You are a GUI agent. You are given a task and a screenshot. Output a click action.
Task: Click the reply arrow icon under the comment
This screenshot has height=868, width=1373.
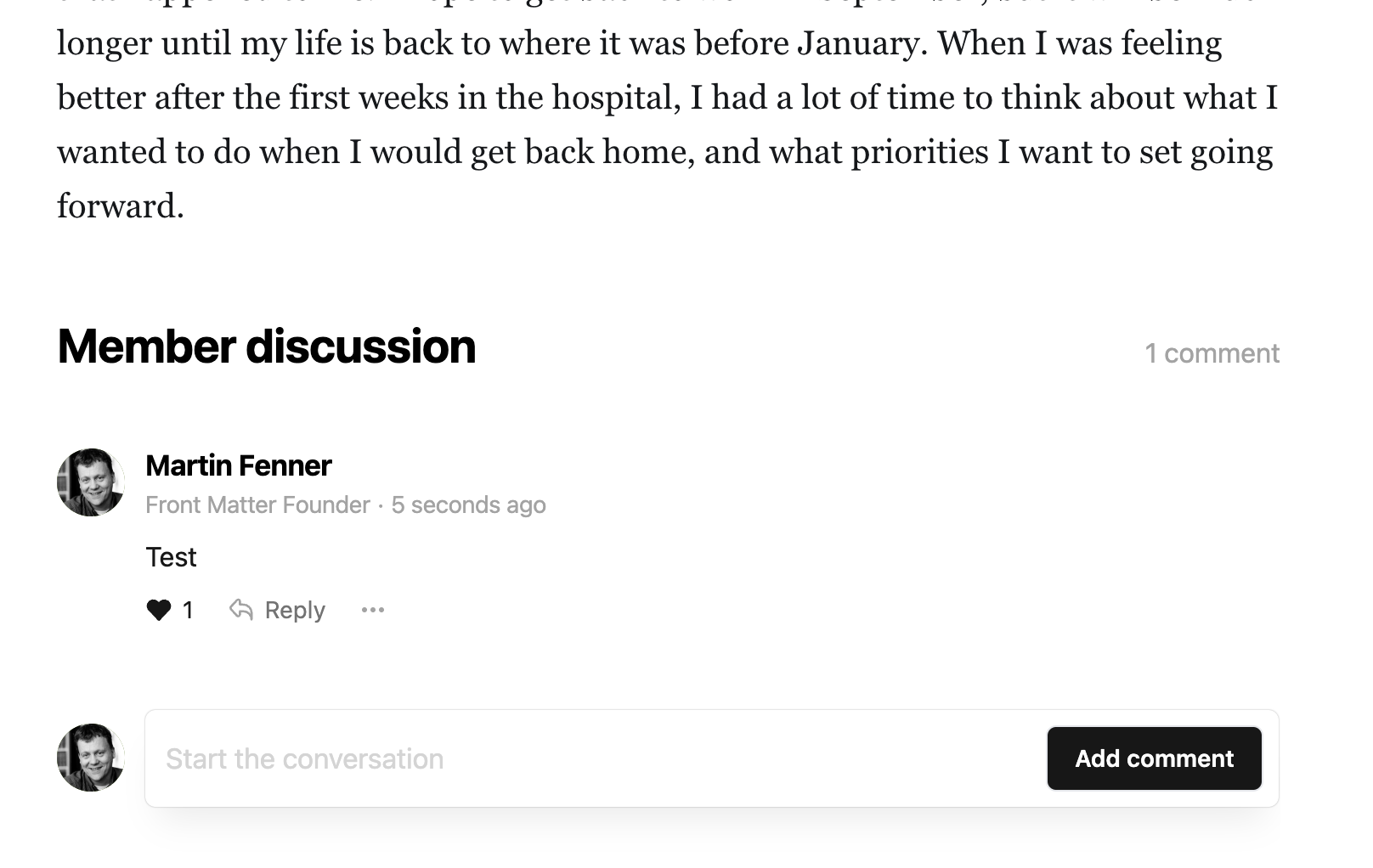pyautogui.click(x=241, y=610)
